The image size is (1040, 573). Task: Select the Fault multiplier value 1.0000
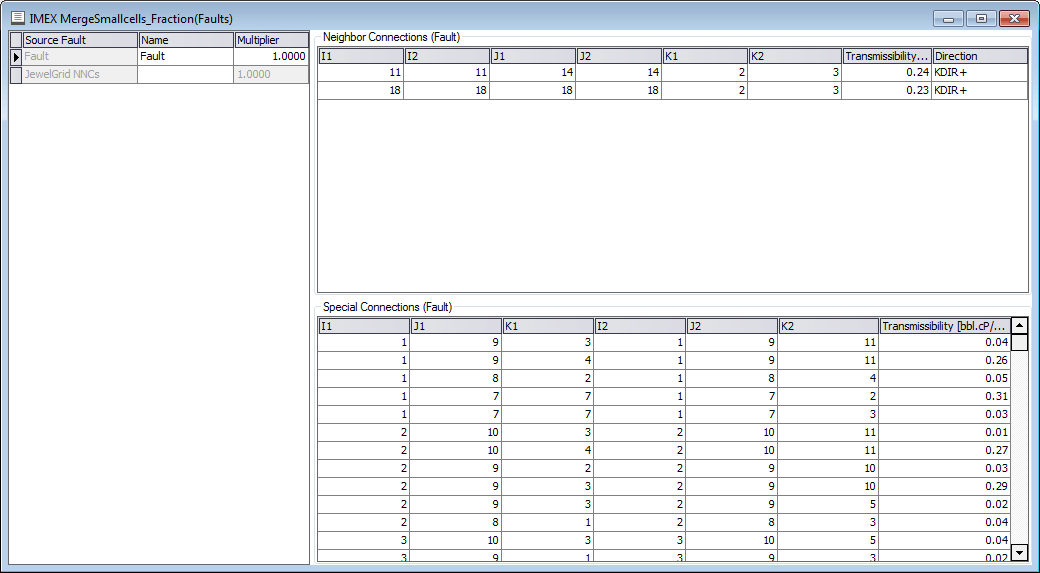point(270,57)
